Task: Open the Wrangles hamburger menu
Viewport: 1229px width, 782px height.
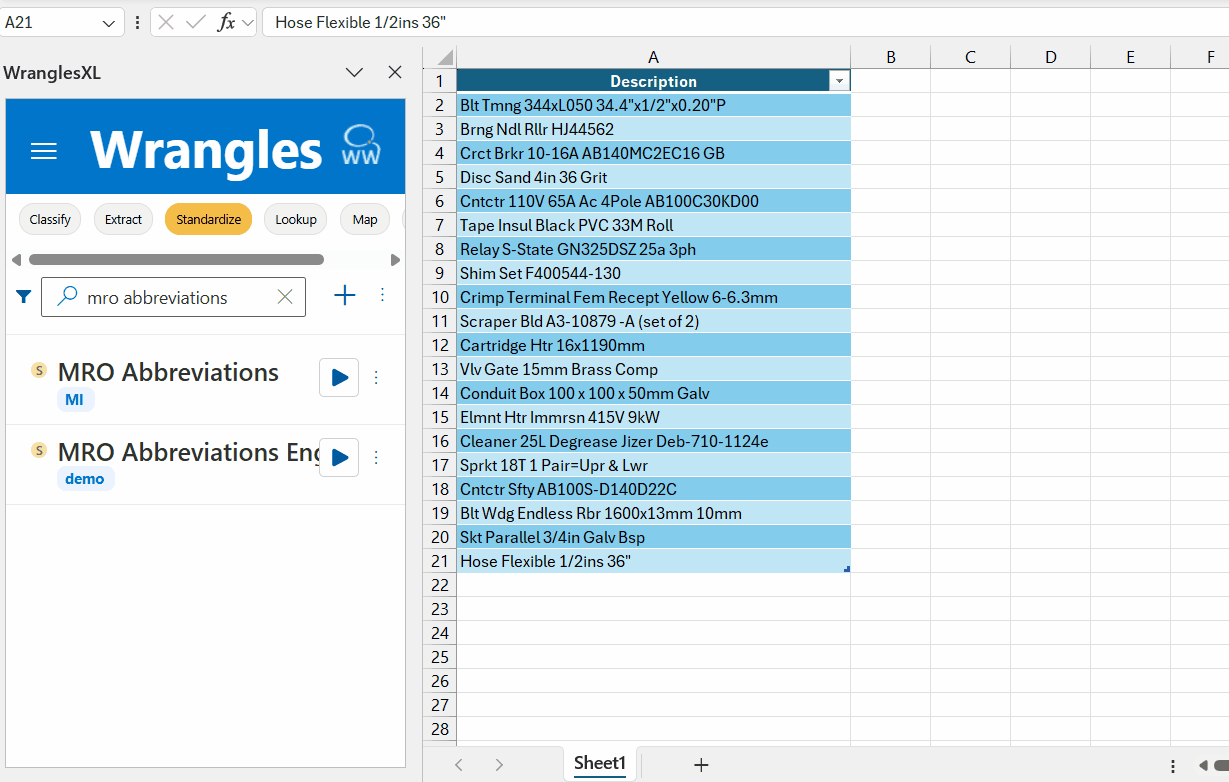Action: [44, 151]
